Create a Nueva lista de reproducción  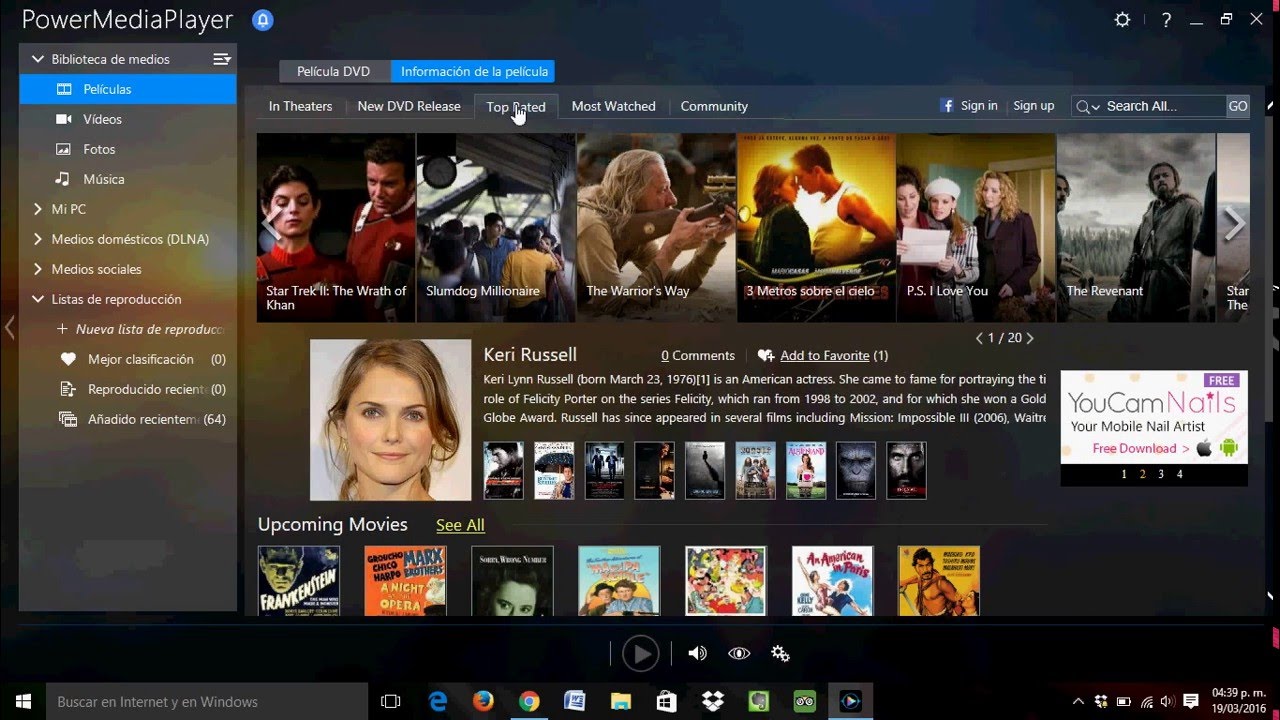140,329
